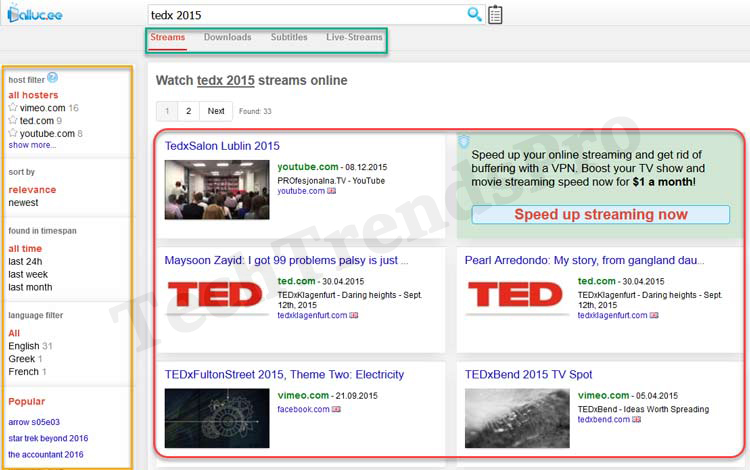This screenshot has width=750, height=470.
Task: Go to results page 1
Action: [x=167, y=111]
